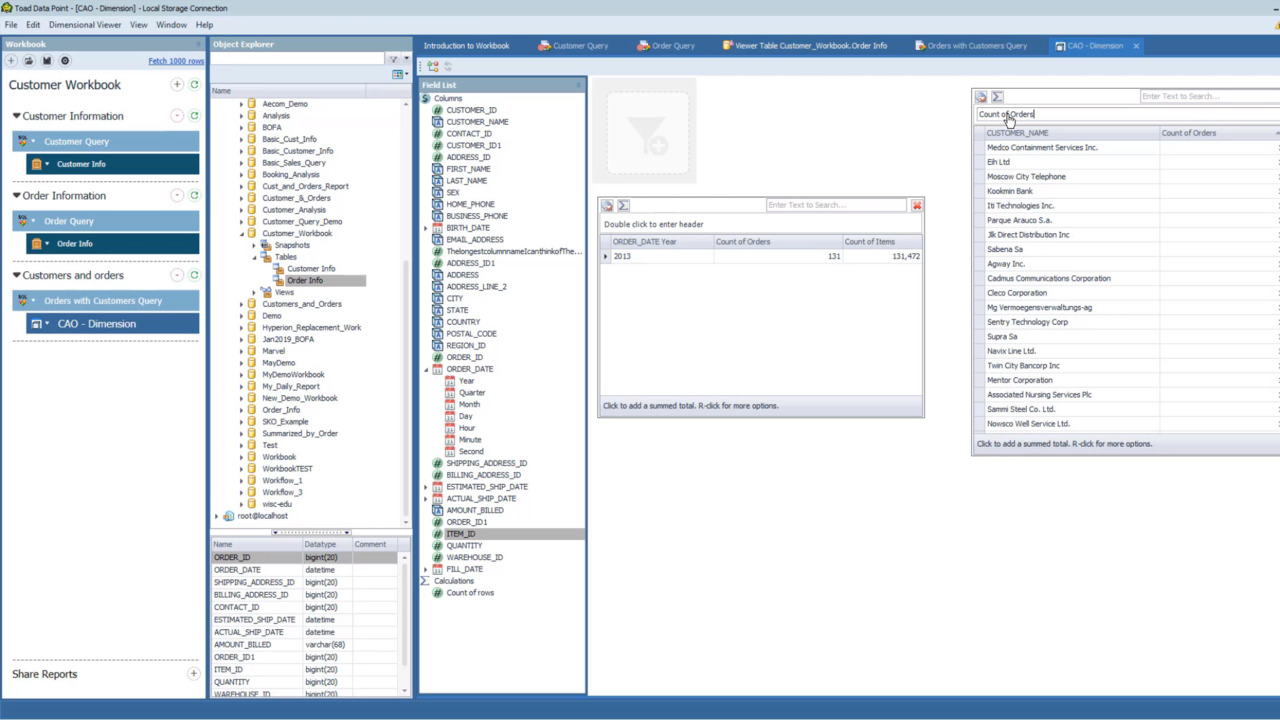The image size is (1280, 720).
Task: Click the save icon in Workbook panel
Action: pyautogui.click(x=47, y=60)
